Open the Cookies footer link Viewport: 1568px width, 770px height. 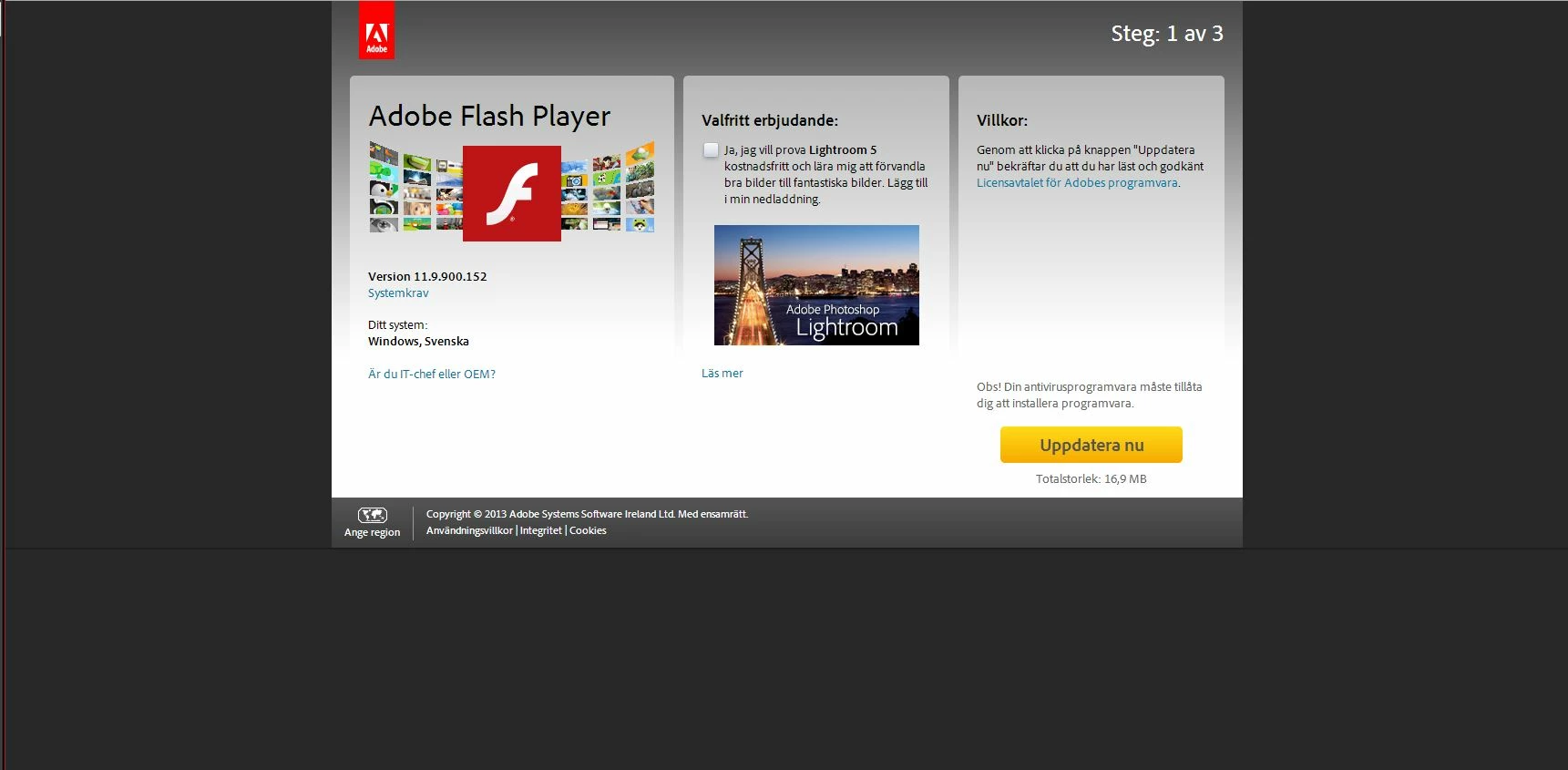pyautogui.click(x=588, y=530)
